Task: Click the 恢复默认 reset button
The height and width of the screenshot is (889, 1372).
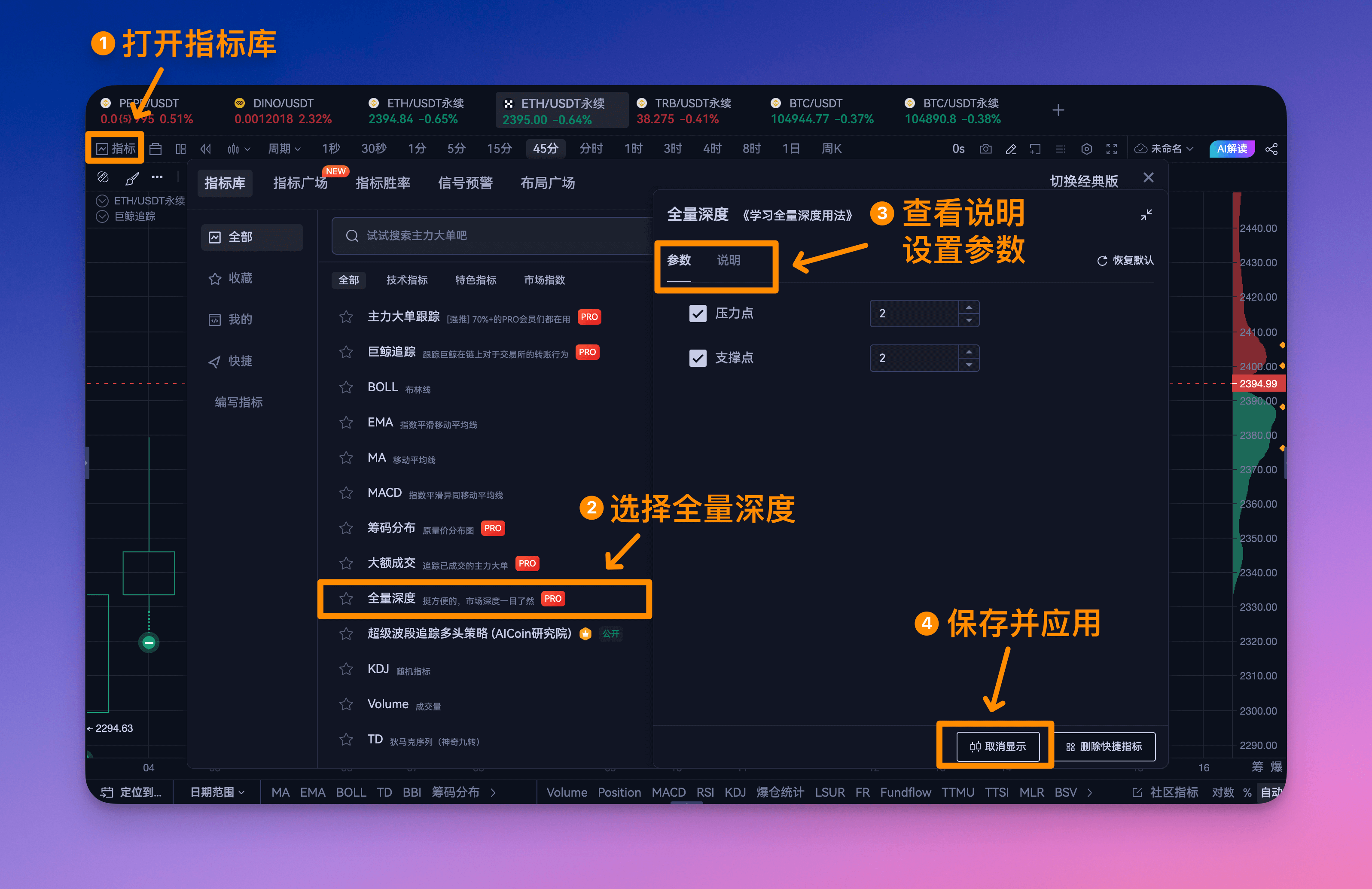Action: point(1125,261)
